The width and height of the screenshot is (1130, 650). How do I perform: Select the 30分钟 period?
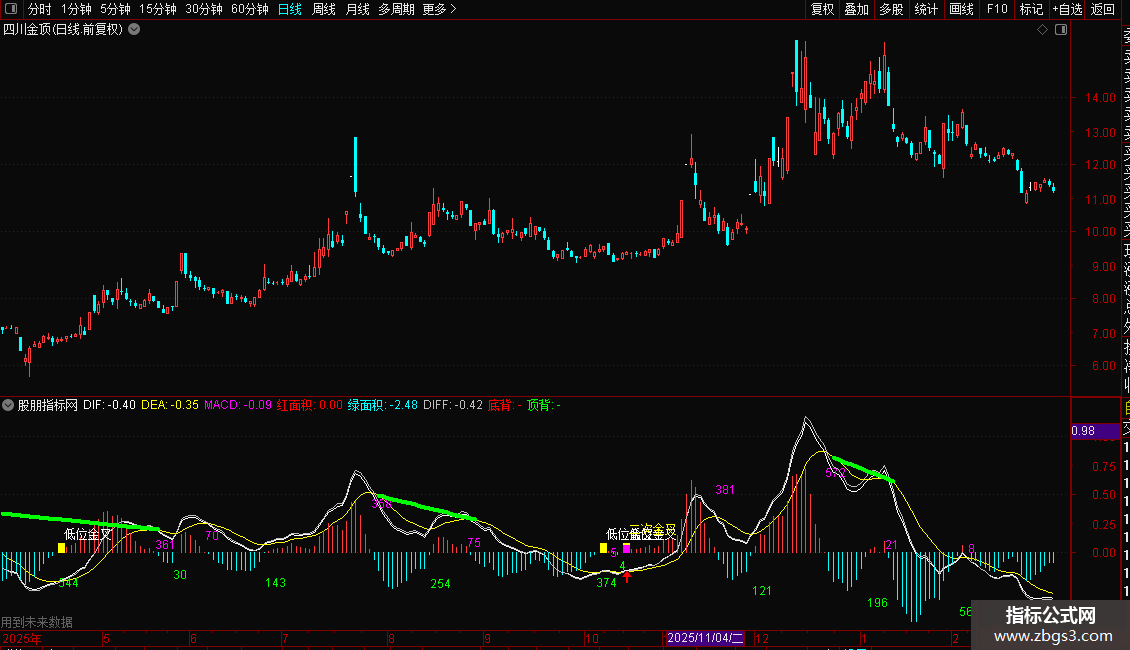click(x=204, y=9)
